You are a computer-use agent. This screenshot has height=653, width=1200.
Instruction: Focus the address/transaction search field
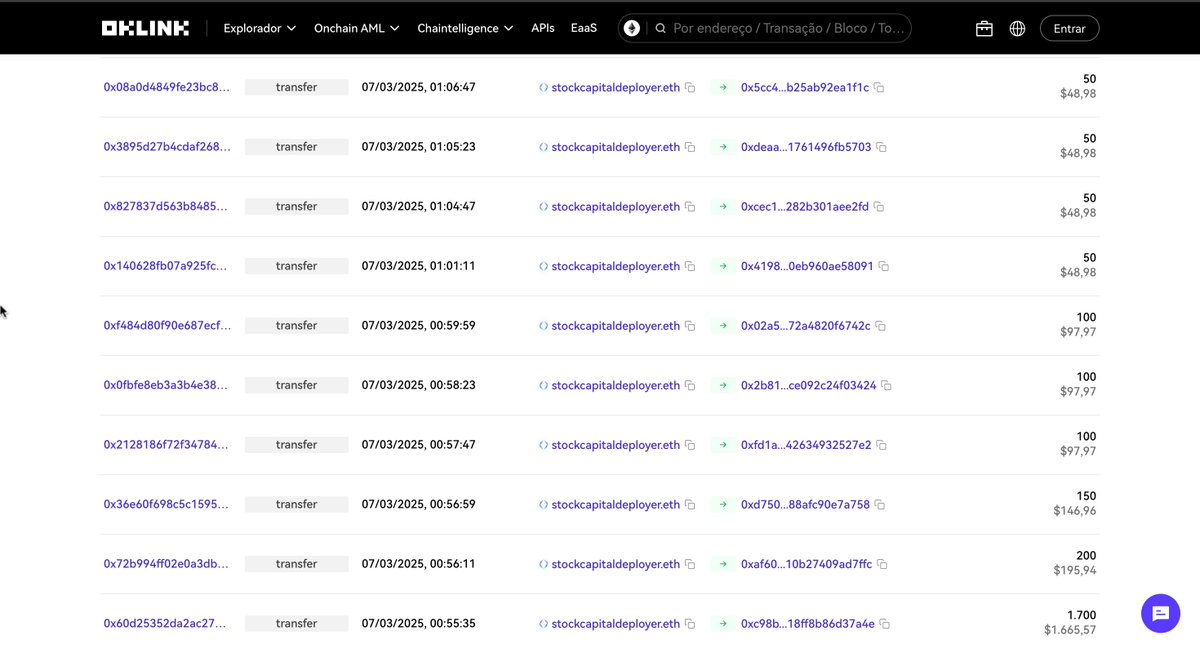[789, 28]
